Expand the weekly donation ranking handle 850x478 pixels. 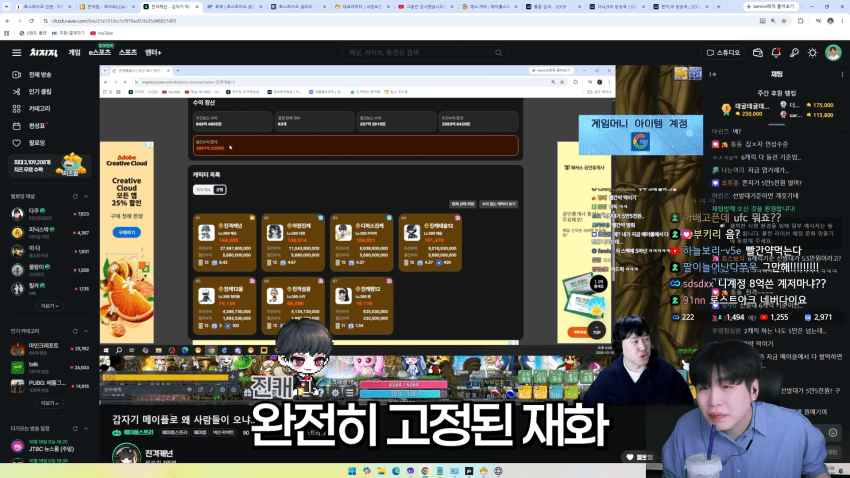tap(776, 125)
